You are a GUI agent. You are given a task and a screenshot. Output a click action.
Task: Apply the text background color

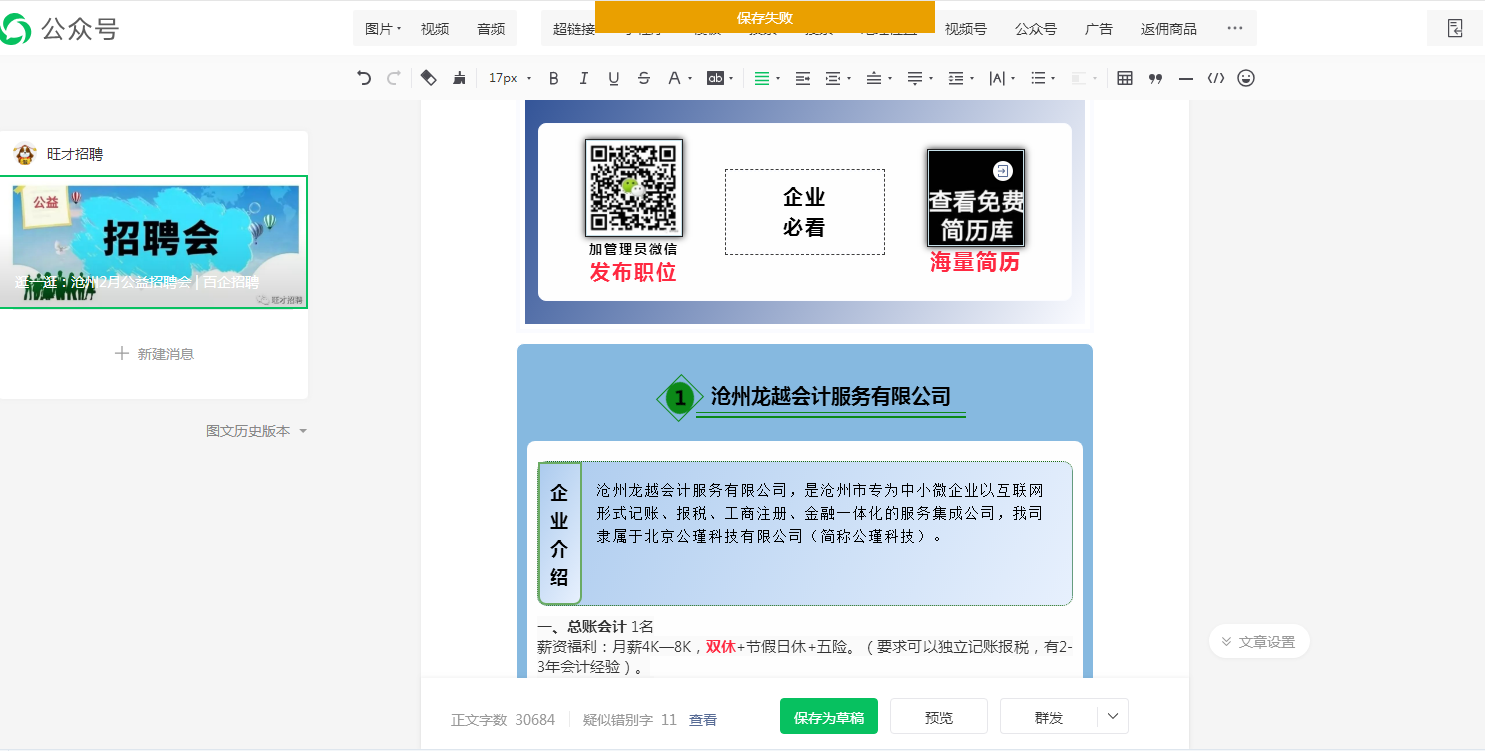(715, 78)
